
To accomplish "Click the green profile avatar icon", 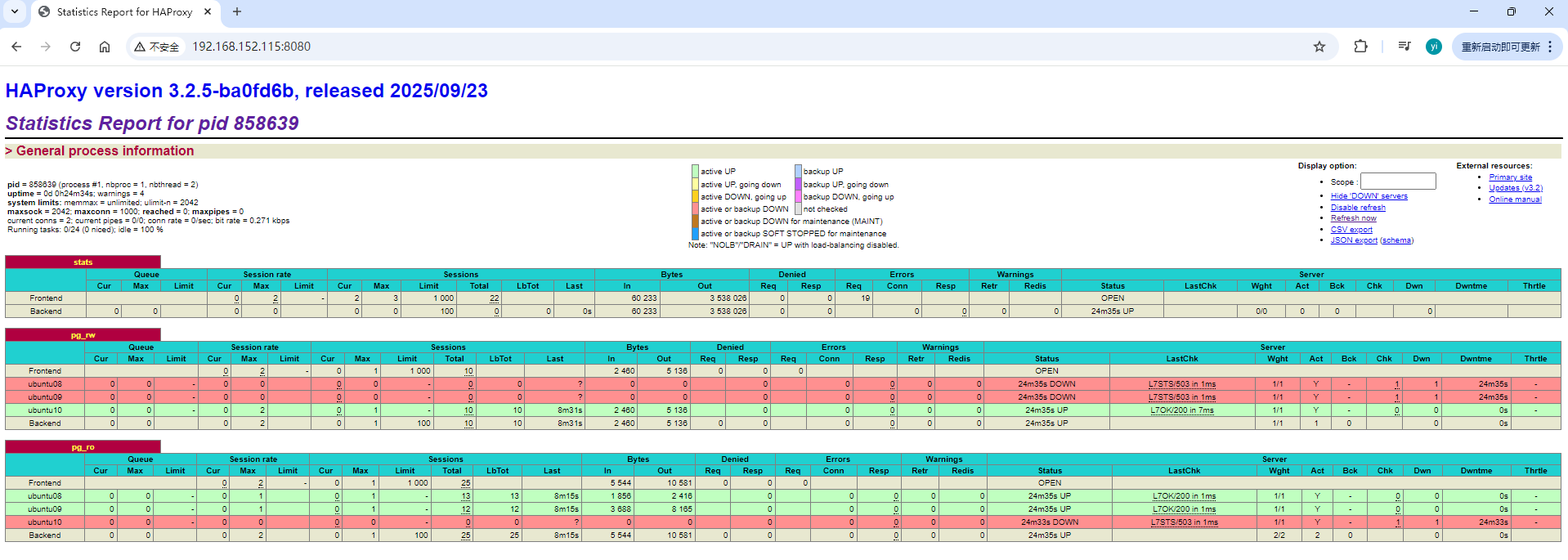I will (1433, 47).
